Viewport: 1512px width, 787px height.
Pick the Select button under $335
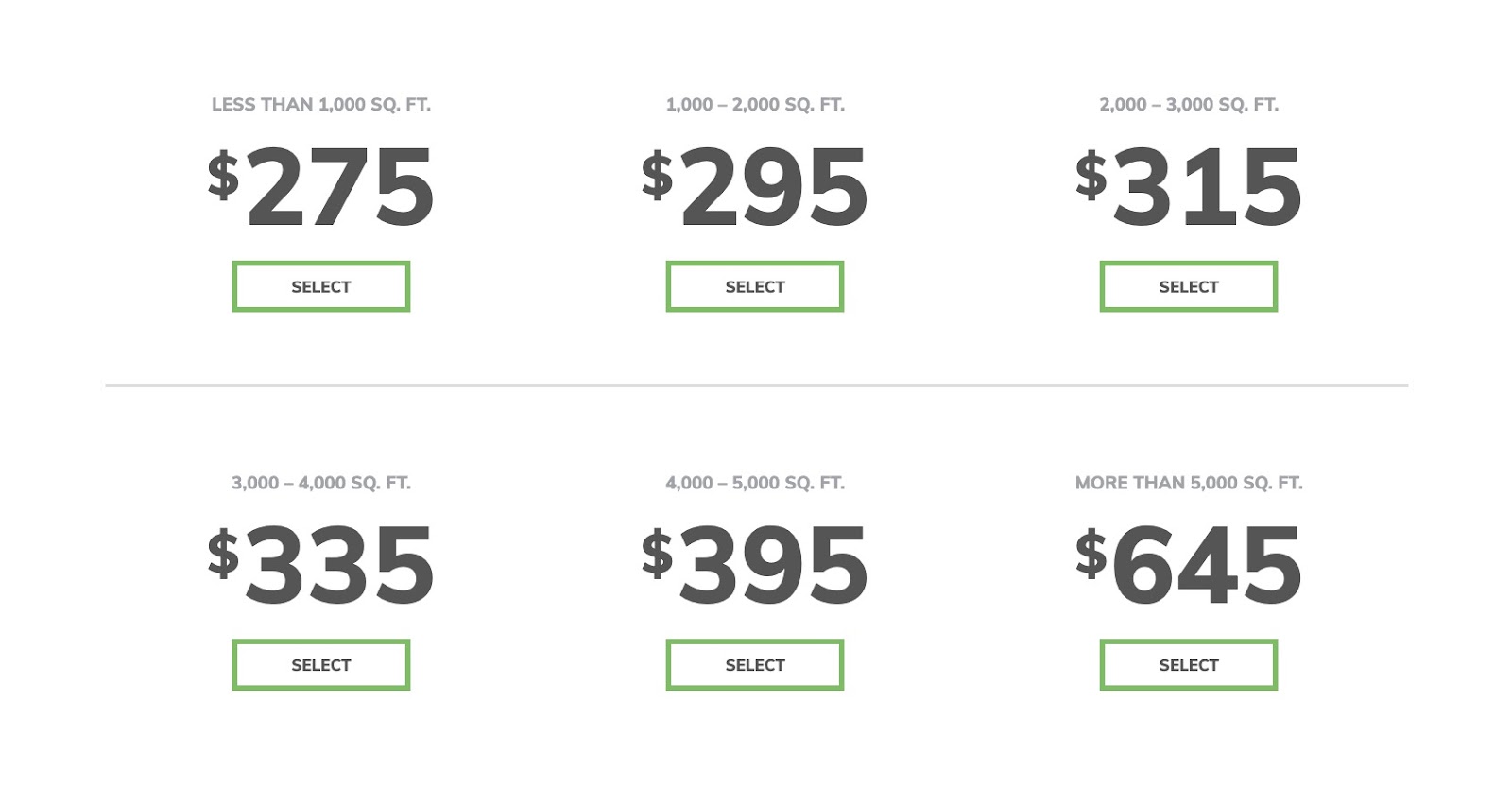pos(321,665)
